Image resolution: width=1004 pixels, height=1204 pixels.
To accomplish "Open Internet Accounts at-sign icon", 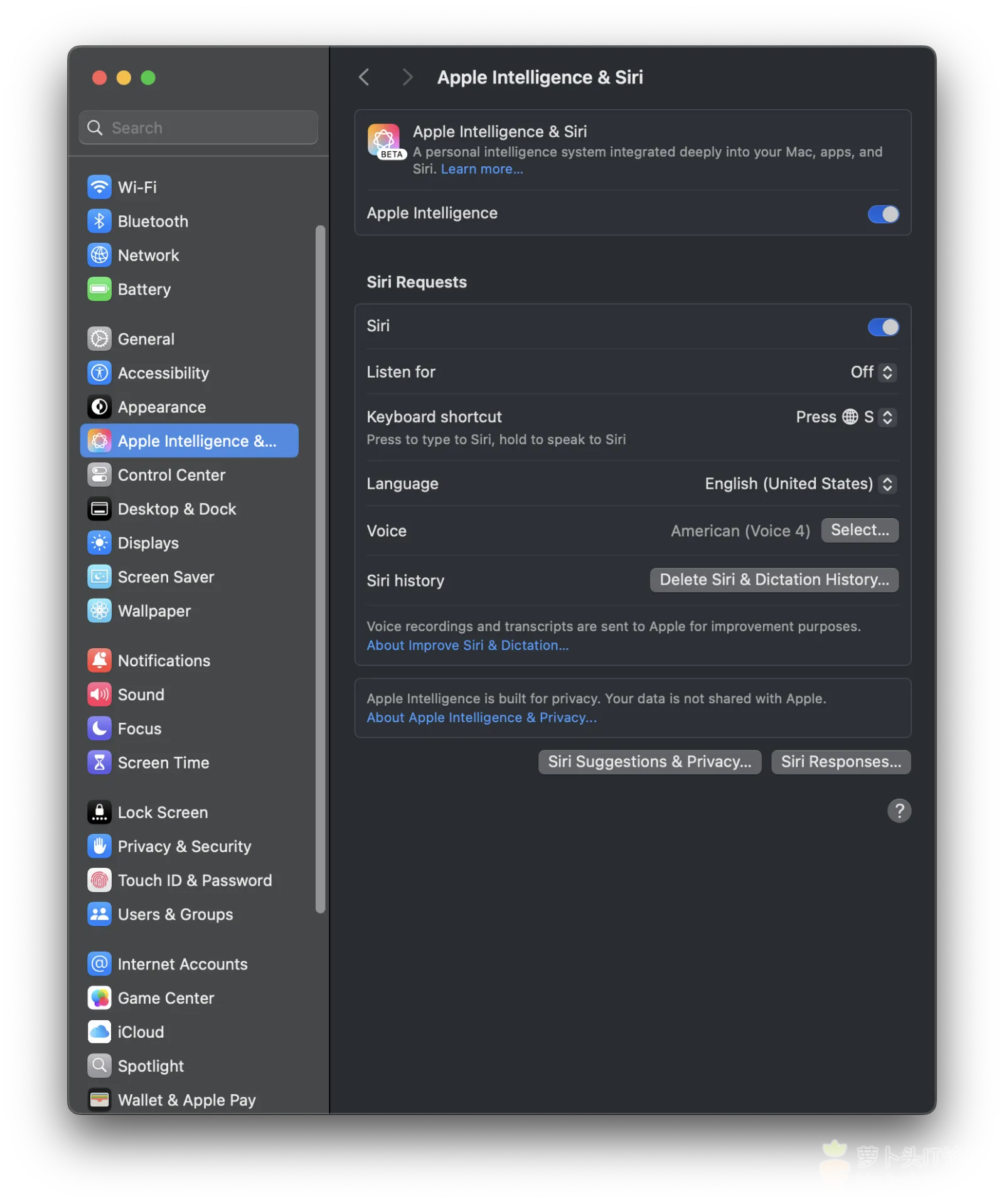I will click(99, 964).
